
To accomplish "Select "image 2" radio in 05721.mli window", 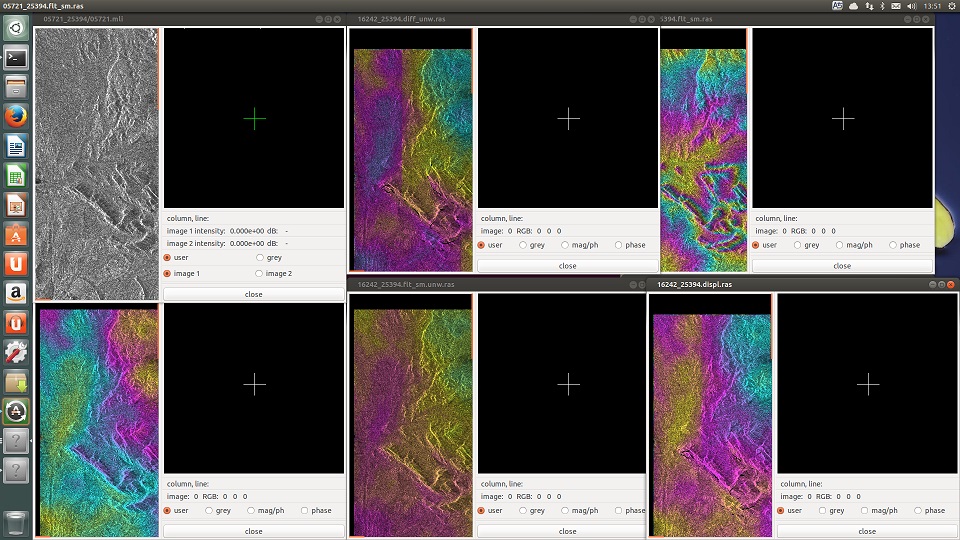I will [x=260, y=273].
